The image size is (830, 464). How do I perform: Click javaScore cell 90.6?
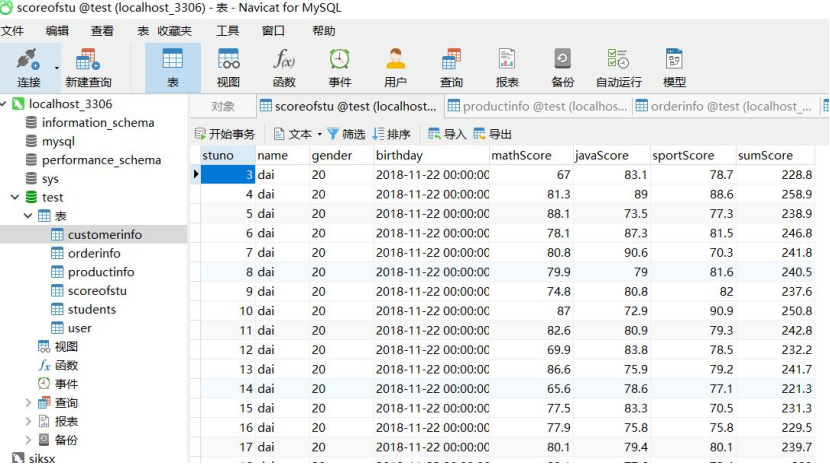[611, 252]
